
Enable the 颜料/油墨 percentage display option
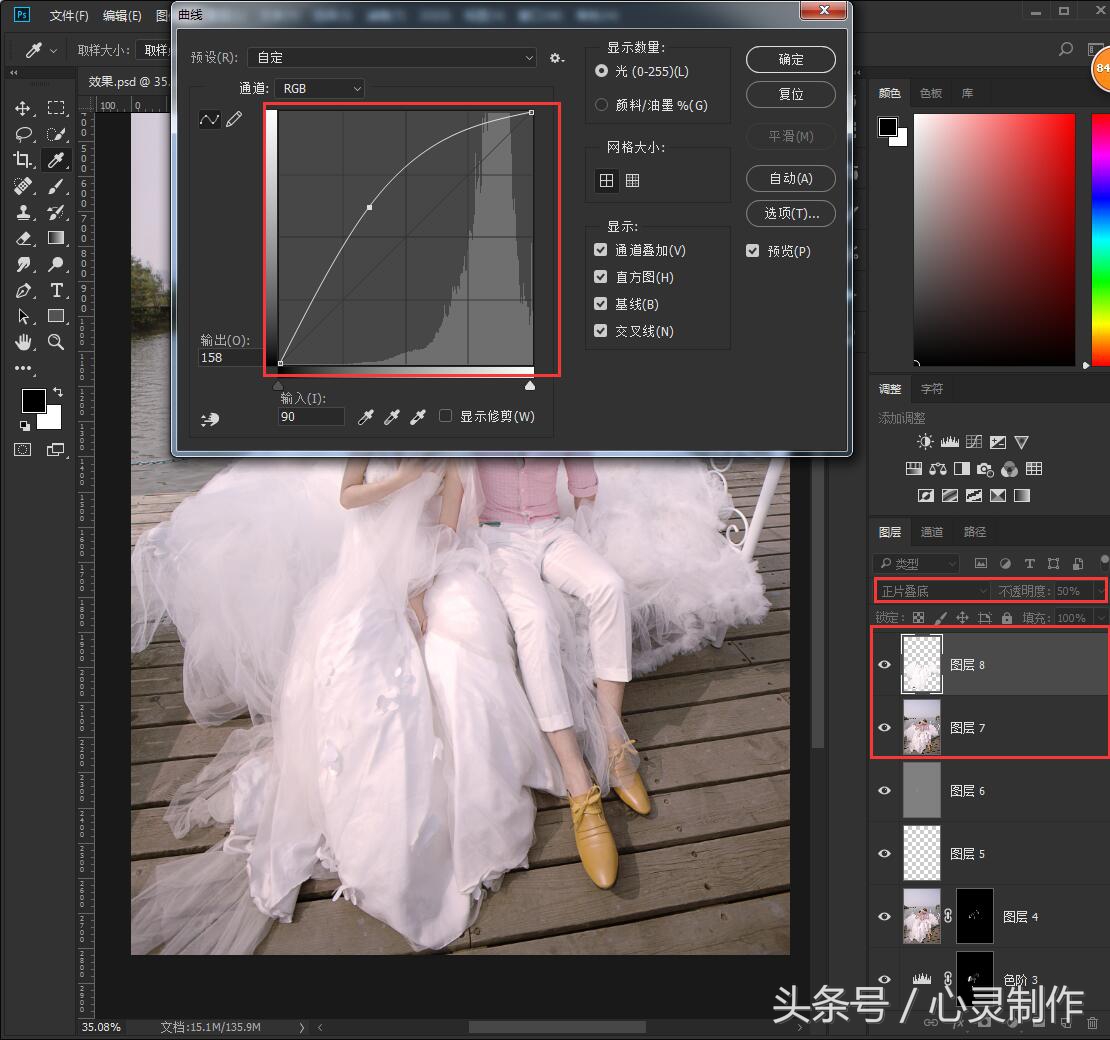click(x=600, y=105)
